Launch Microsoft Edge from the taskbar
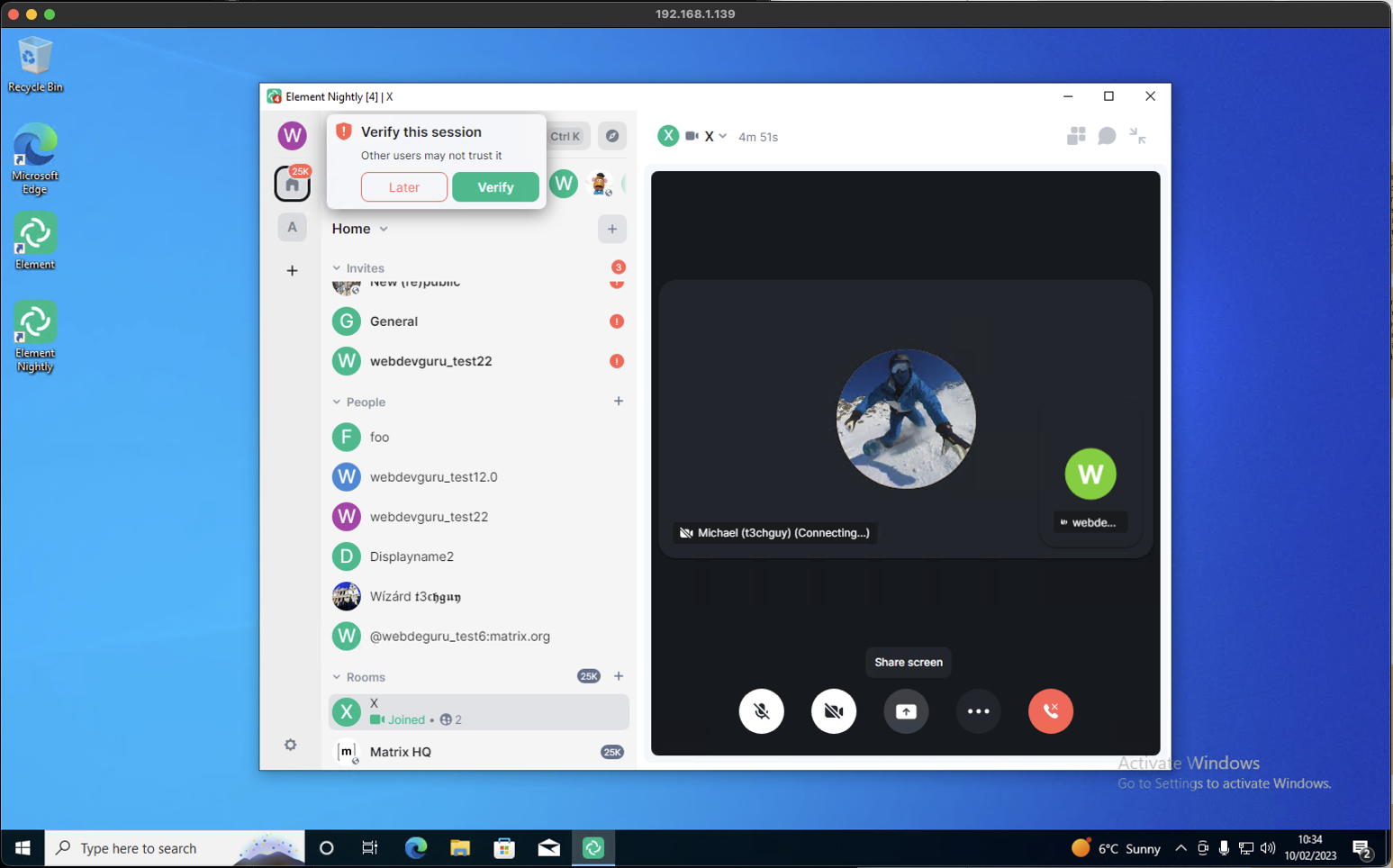The image size is (1393, 868). (415, 847)
